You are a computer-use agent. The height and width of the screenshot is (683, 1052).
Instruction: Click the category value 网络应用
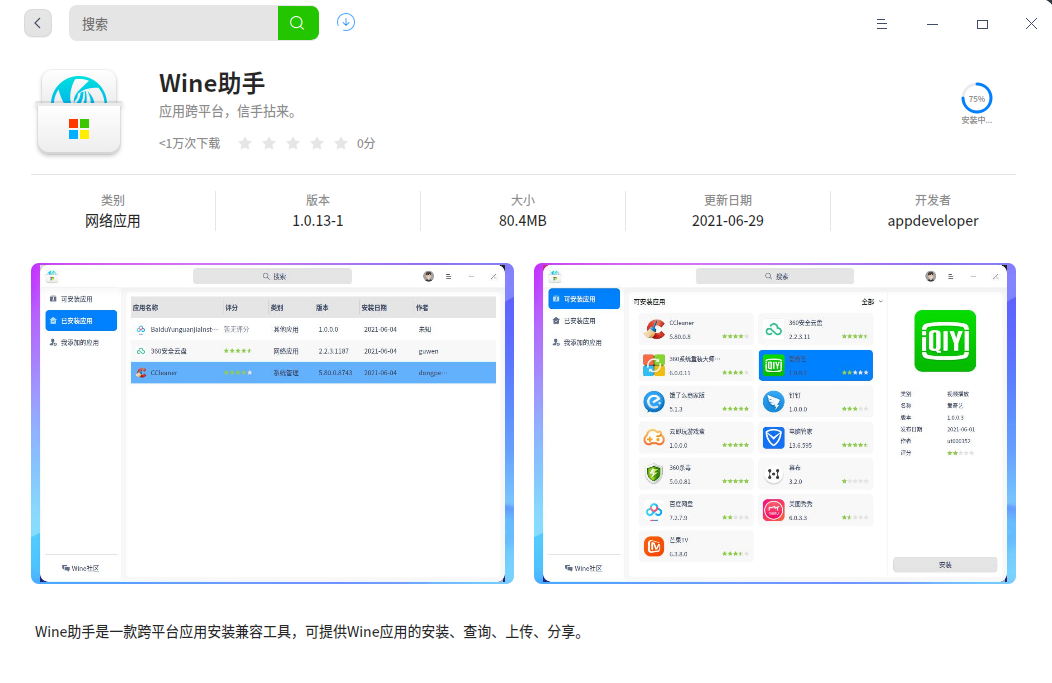113,221
